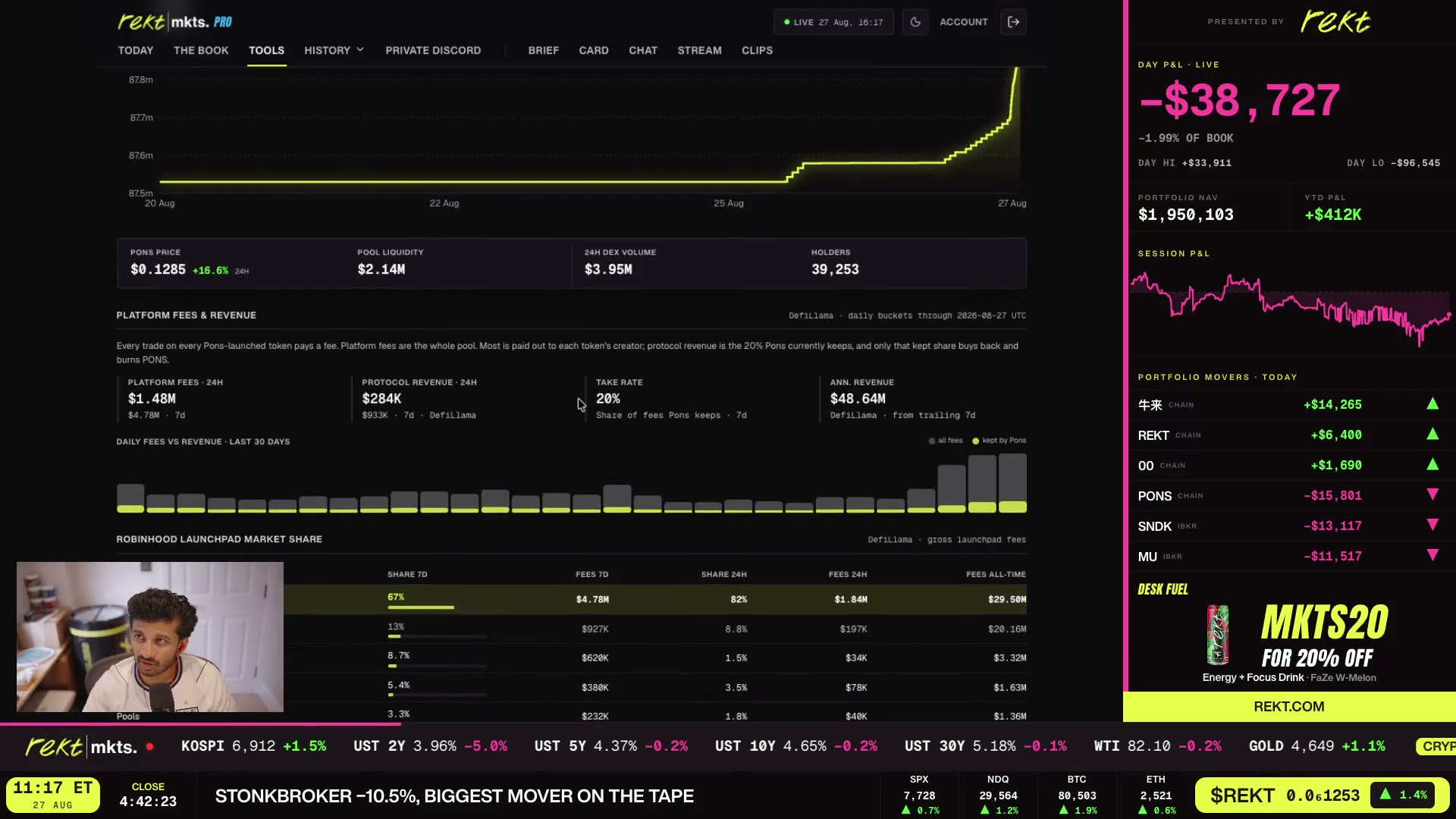Open the ACCOUNT page
Image resolution: width=1456 pixels, height=819 pixels.
964,22
